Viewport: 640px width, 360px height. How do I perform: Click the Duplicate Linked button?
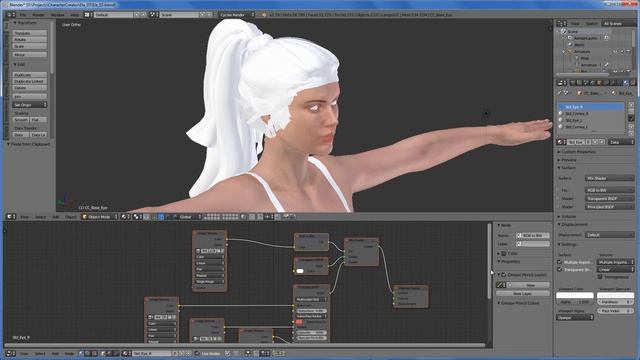[x=30, y=81]
